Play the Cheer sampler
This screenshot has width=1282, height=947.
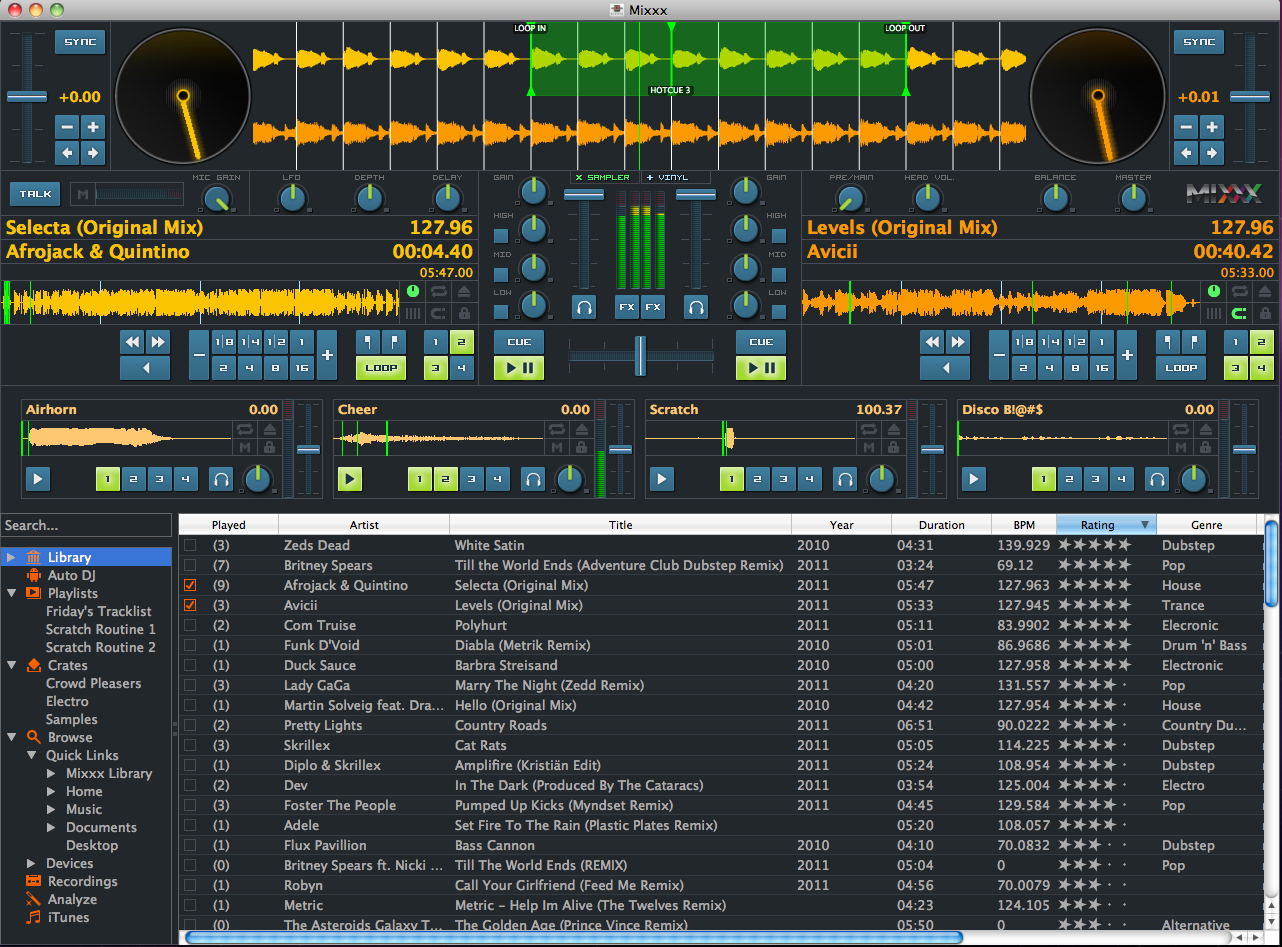coord(349,479)
